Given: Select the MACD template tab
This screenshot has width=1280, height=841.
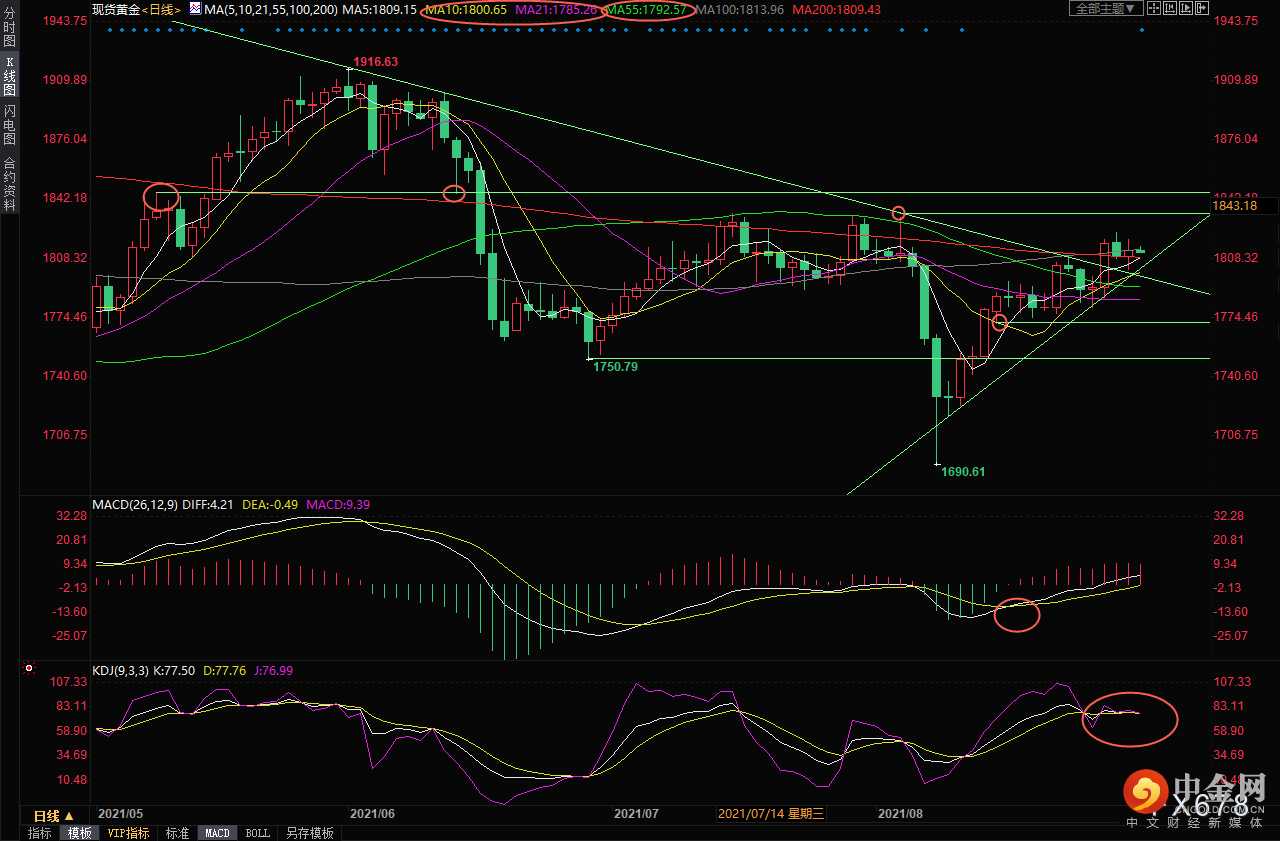Looking at the screenshot, I should (217, 833).
